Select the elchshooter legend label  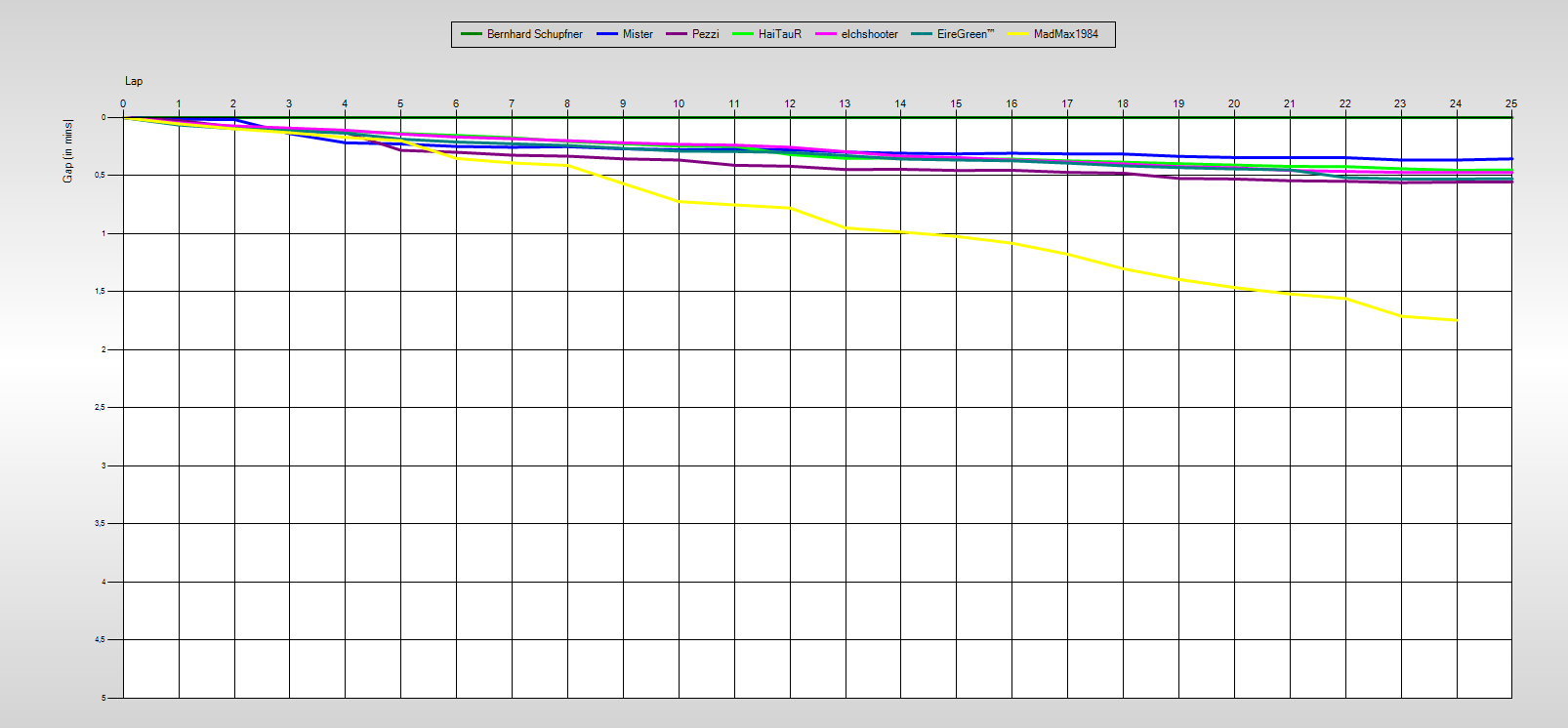[869, 34]
